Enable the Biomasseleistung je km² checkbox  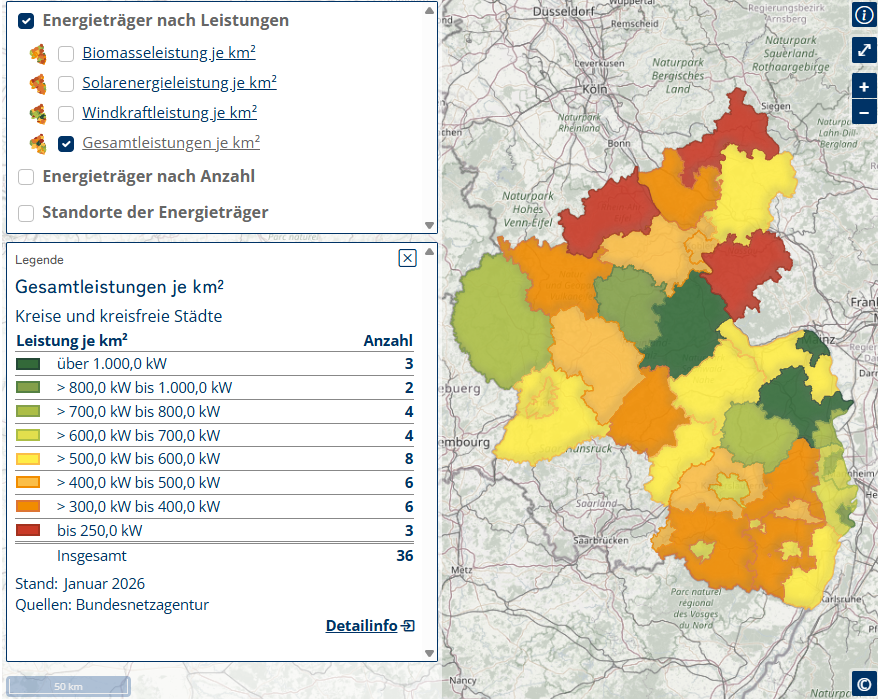tap(66, 54)
